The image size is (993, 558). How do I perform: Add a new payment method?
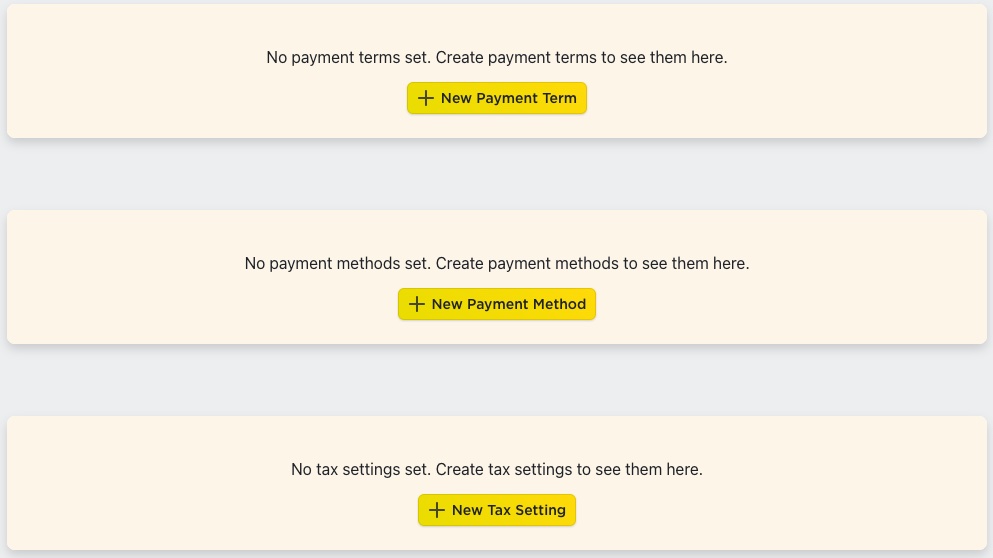click(x=496, y=304)
